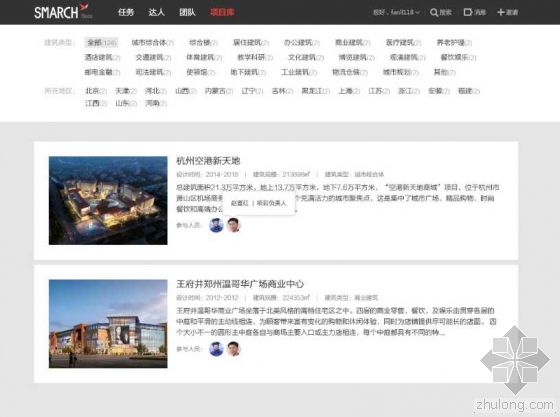This screenshot has width=560, height=417.
Task: Expand the user account dropdown
Action: coord(396,12)
